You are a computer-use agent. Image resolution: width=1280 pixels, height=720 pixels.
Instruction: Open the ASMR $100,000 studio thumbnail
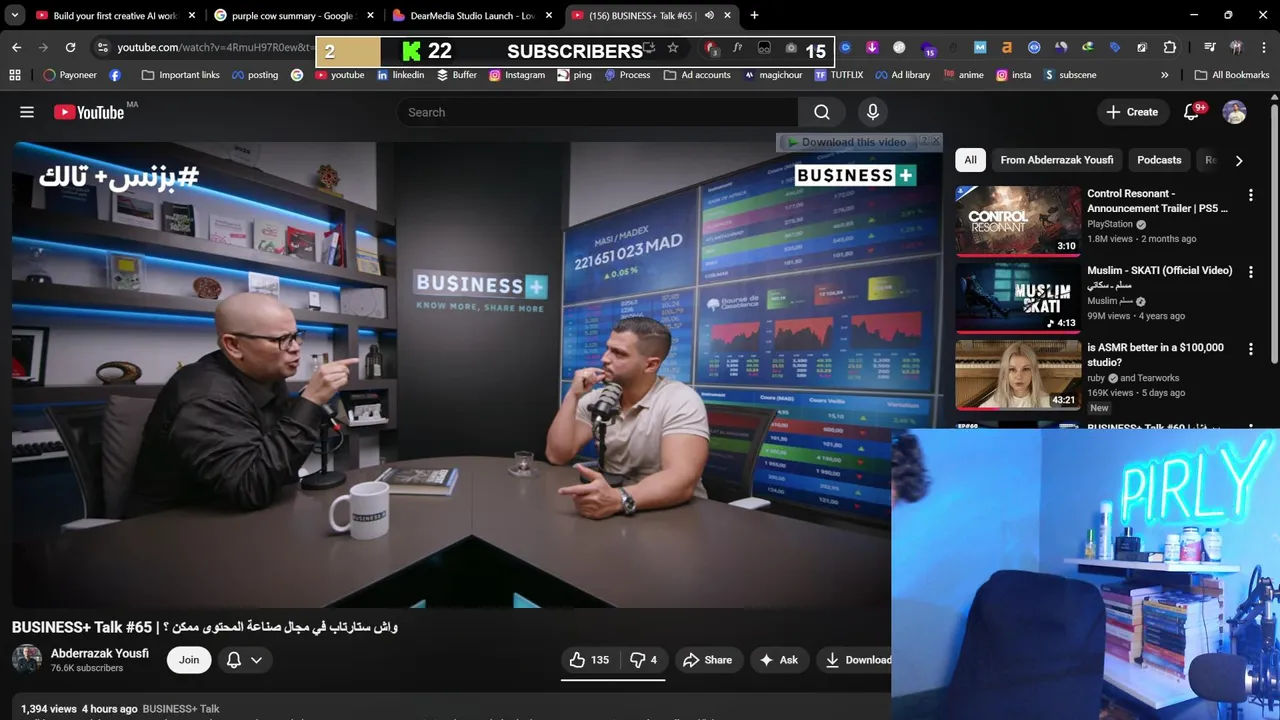point(1017,375)
